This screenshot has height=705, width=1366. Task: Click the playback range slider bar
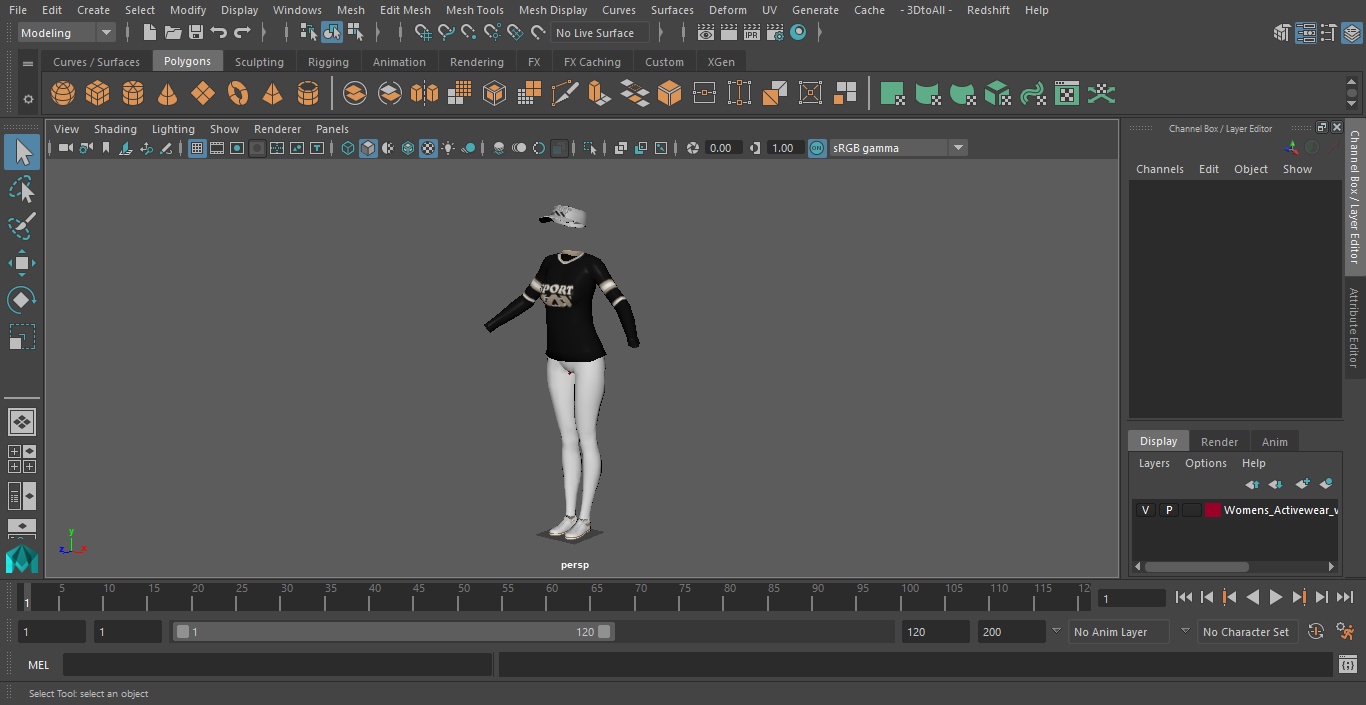tap(393, 632)
